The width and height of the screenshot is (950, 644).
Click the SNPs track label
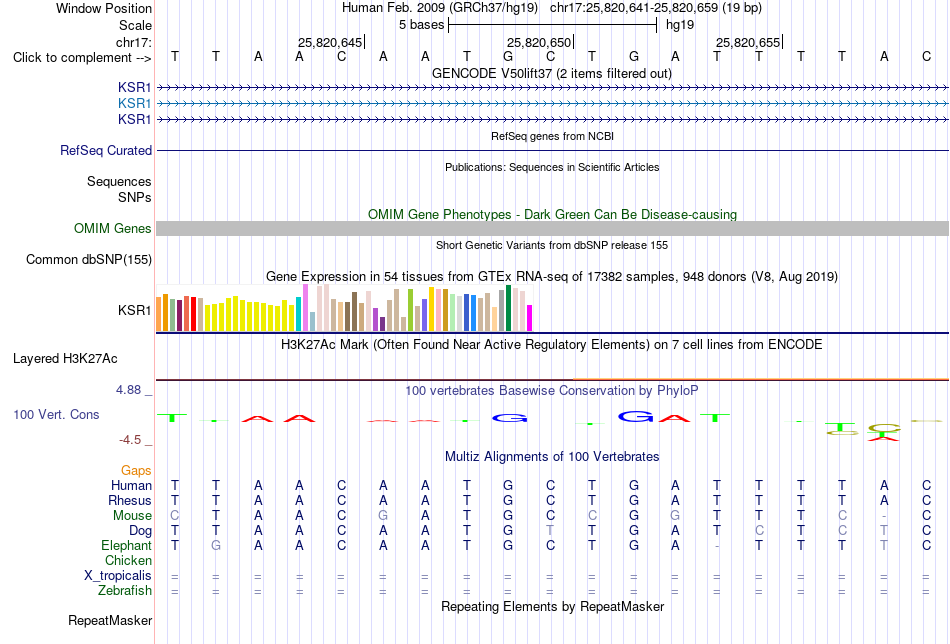coord(135,197)
